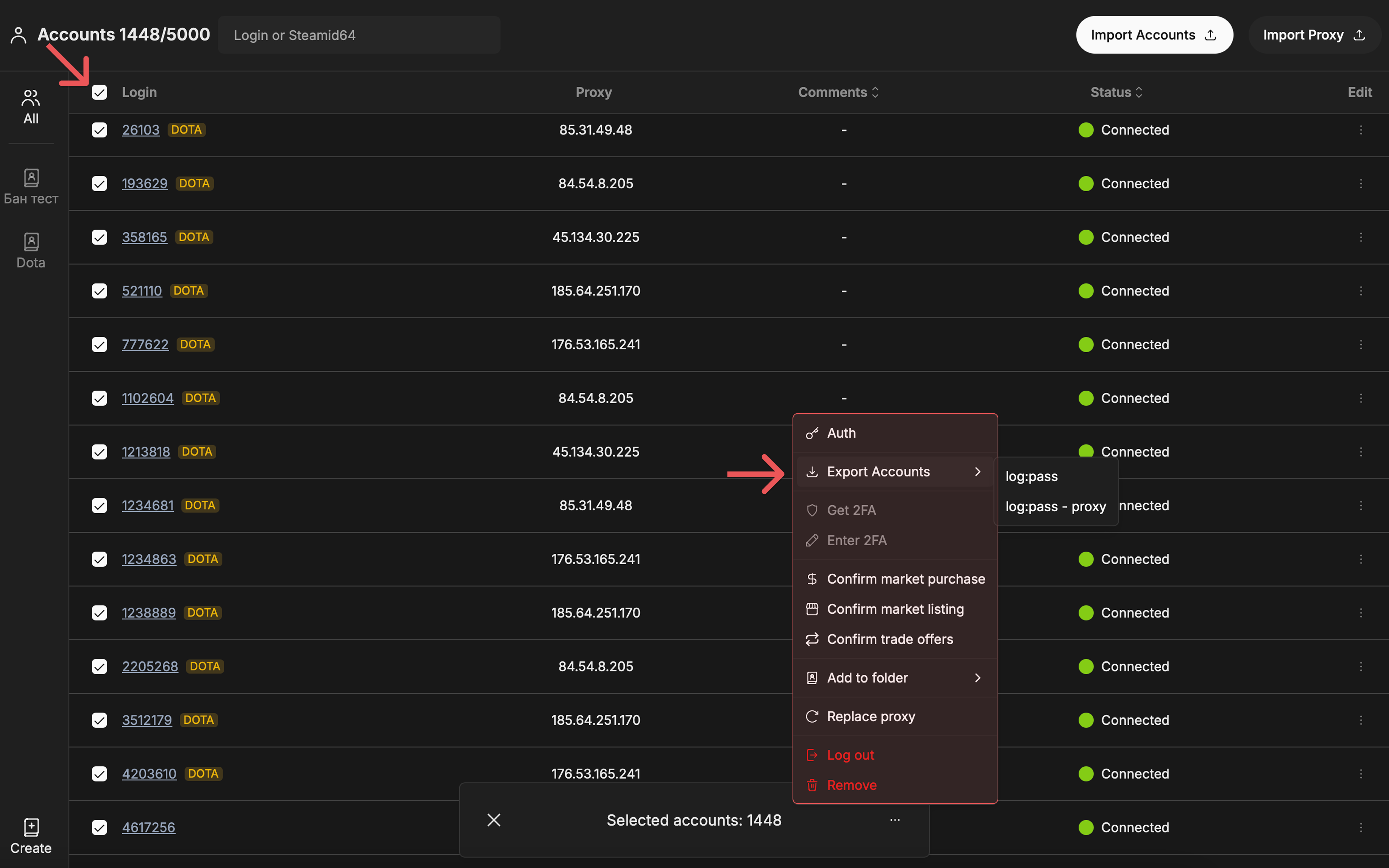
Task: Uncheck the checkbox for account 26103
Action: (x=99, y=130)
